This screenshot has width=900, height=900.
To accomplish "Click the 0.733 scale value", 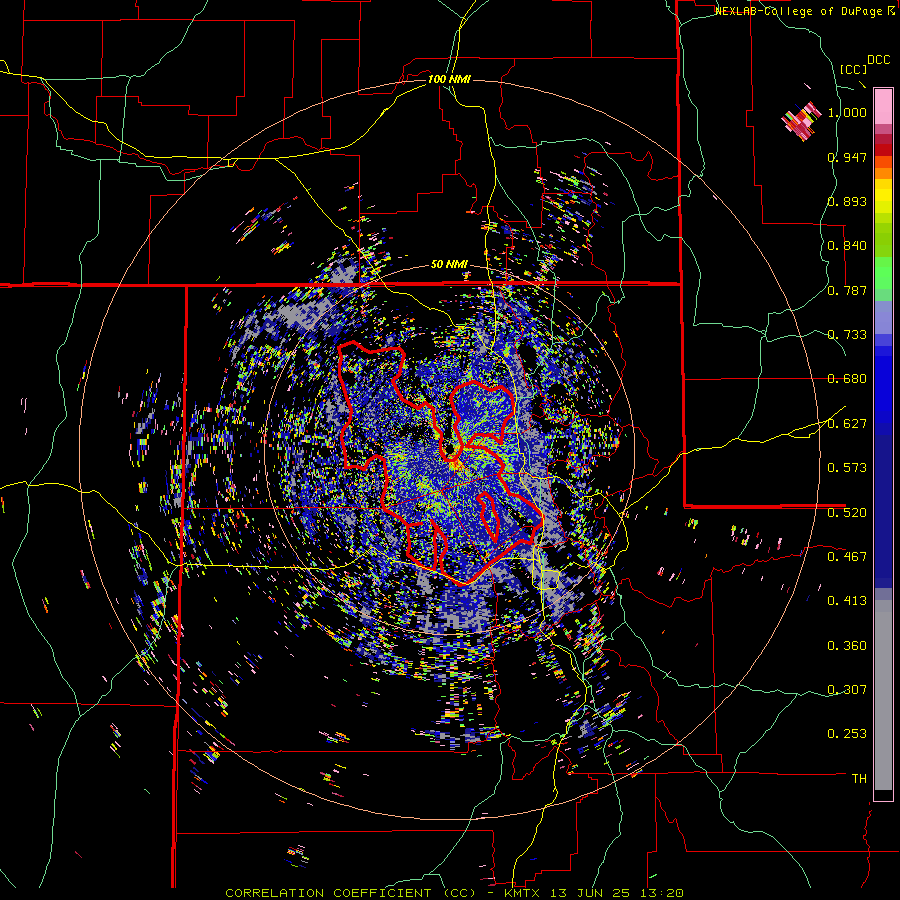I will pos(847,335).
